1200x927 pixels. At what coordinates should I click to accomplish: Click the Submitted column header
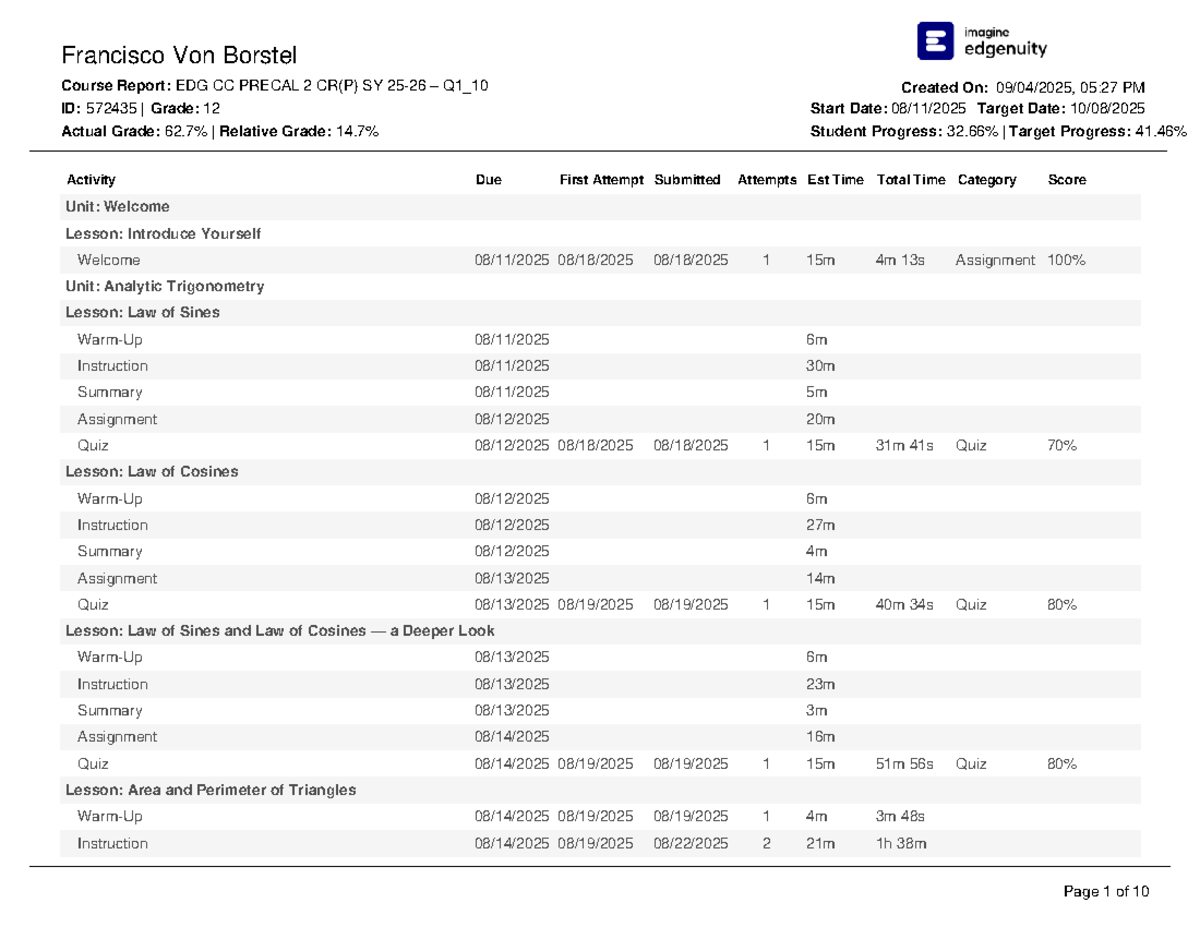(x=687, y=180)
